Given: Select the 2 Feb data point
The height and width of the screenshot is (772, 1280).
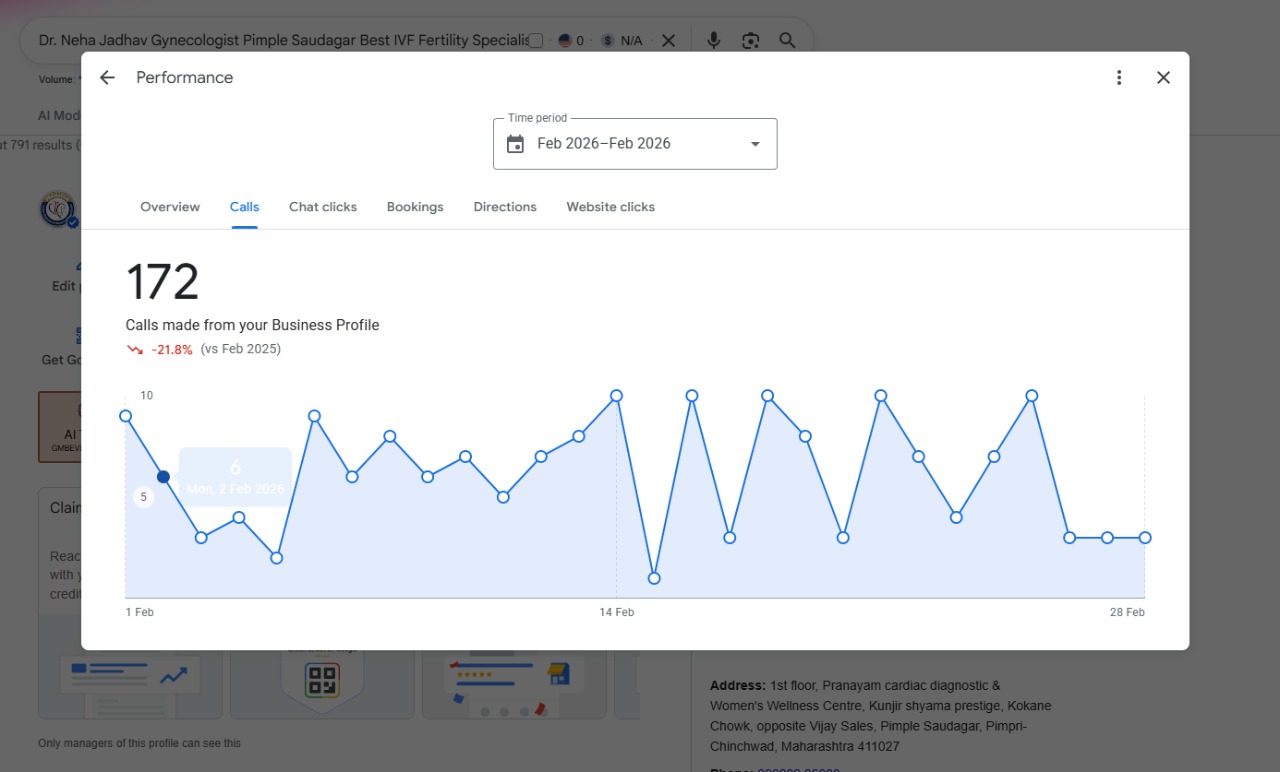Looking at the screenshot, I should (163, 477).
